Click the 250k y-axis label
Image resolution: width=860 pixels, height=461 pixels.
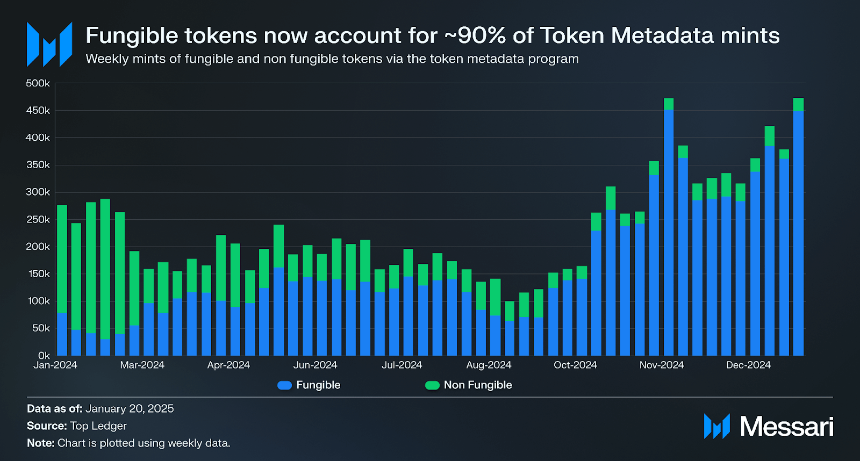pos(38,219)
